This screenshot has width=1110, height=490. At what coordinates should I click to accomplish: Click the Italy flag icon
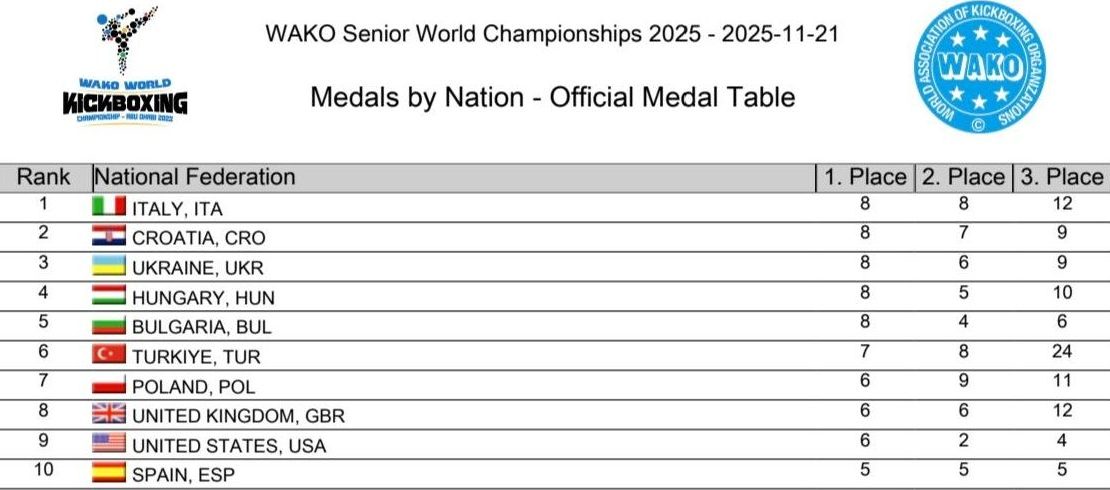tap(109, 206)
